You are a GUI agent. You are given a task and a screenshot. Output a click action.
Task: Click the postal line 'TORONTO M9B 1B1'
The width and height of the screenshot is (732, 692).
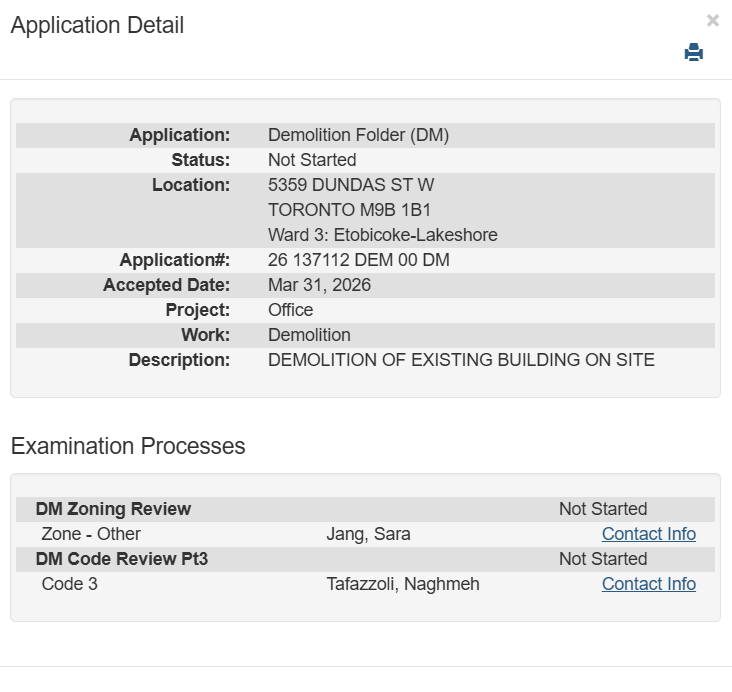point(349,210)
